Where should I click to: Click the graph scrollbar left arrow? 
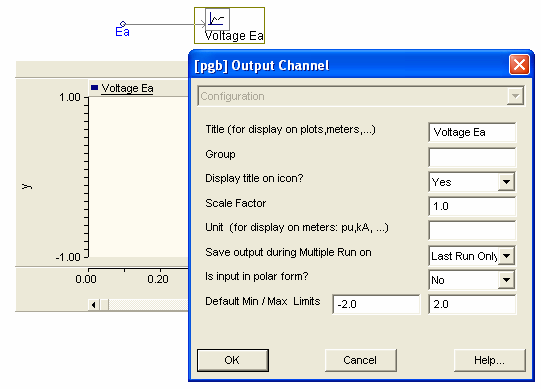94,305
